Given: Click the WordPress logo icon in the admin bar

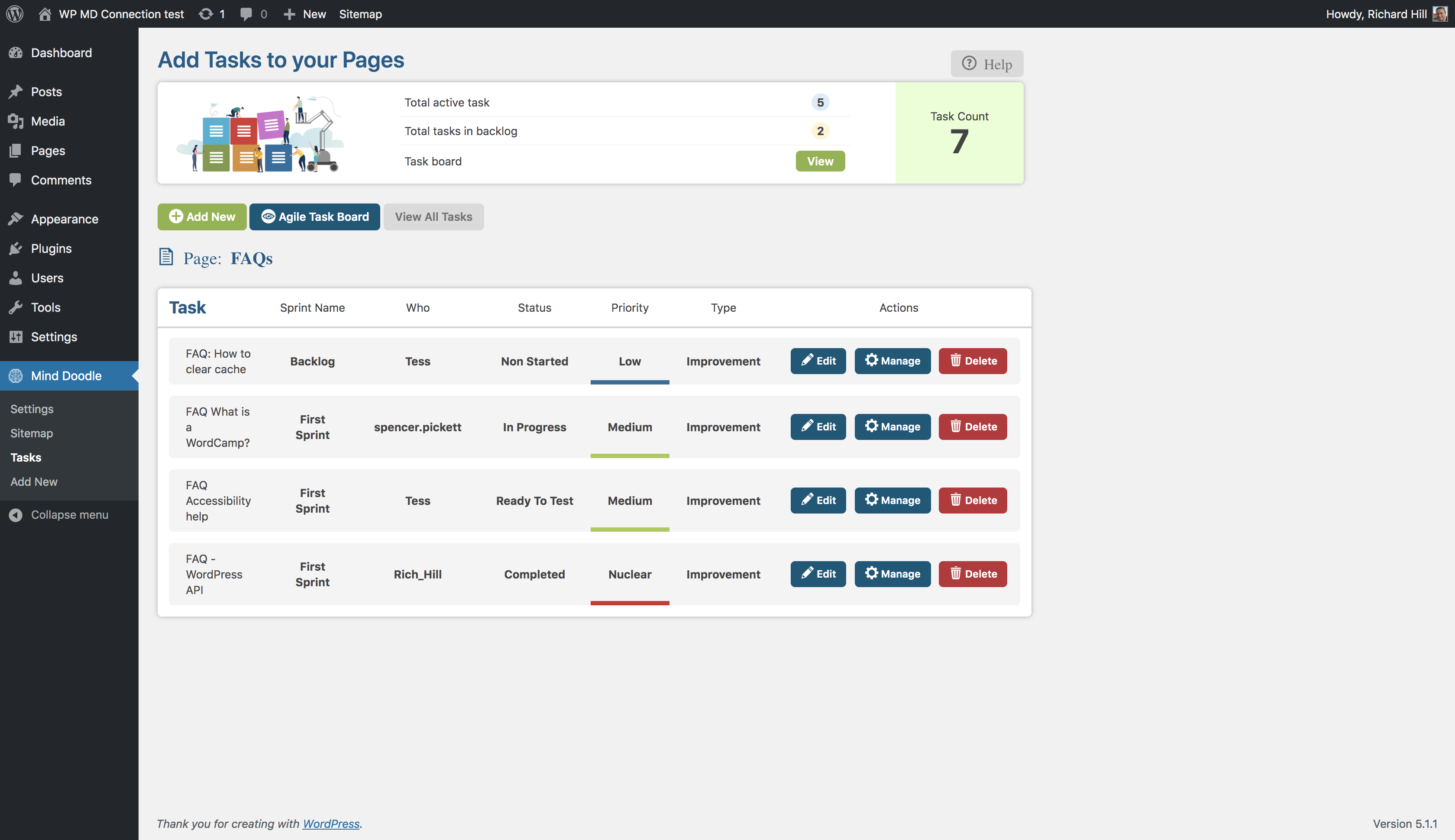Looking at the screenshot, I should (15, 14).
